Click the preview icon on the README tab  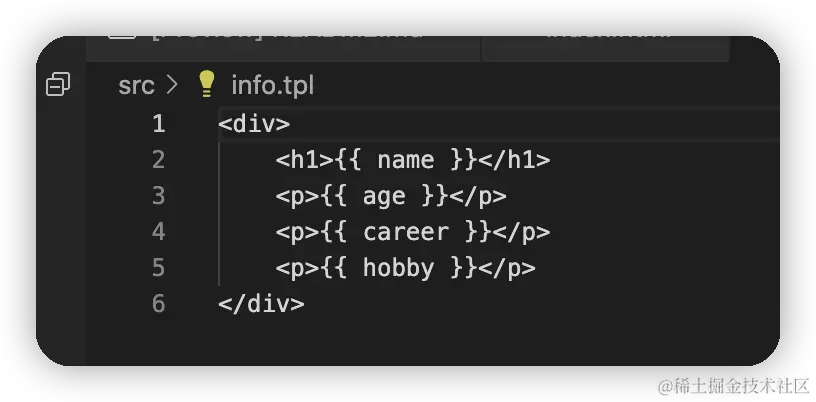click(121, 34)
